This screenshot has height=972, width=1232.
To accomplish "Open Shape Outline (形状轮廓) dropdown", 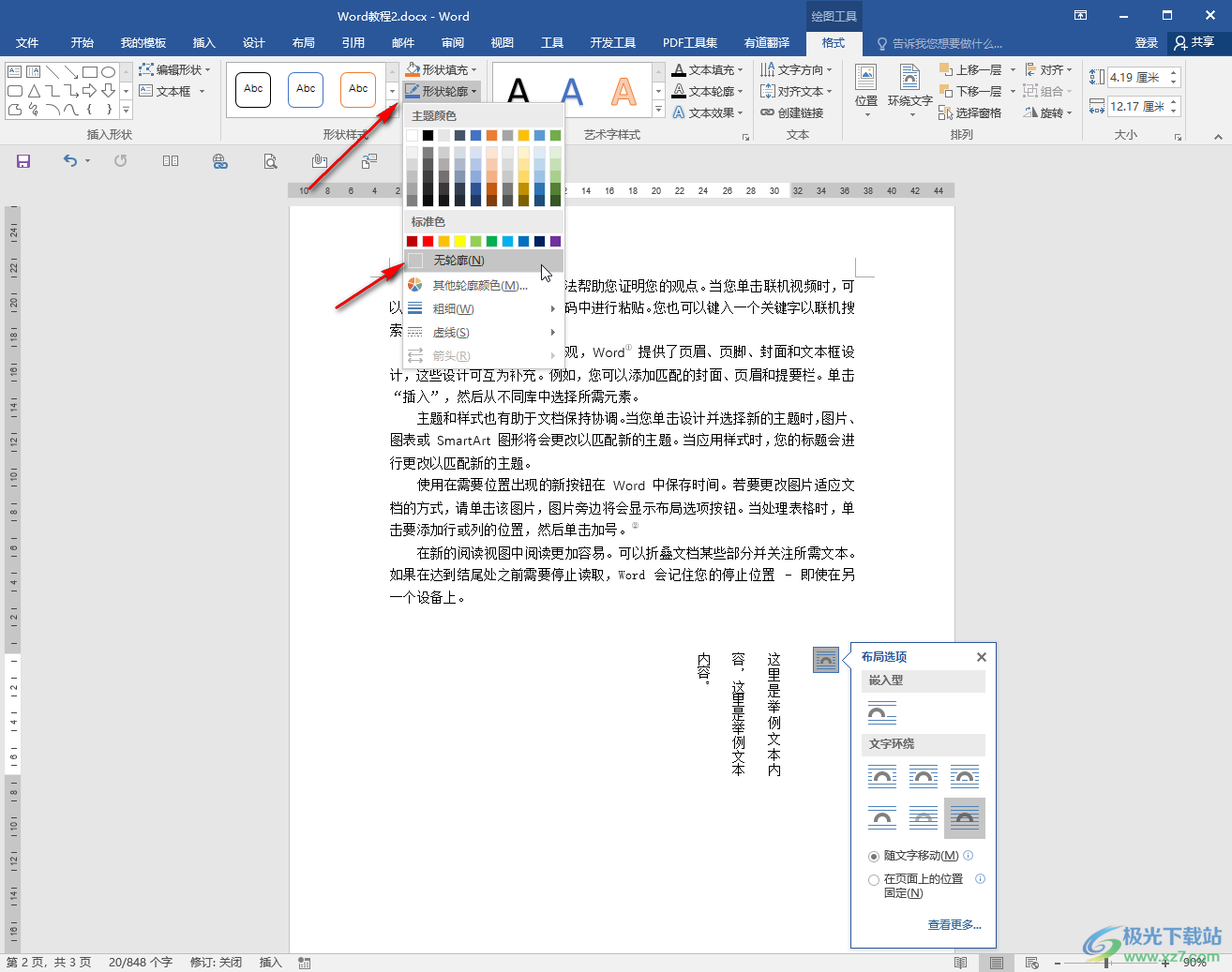I will tap(442, 91).
